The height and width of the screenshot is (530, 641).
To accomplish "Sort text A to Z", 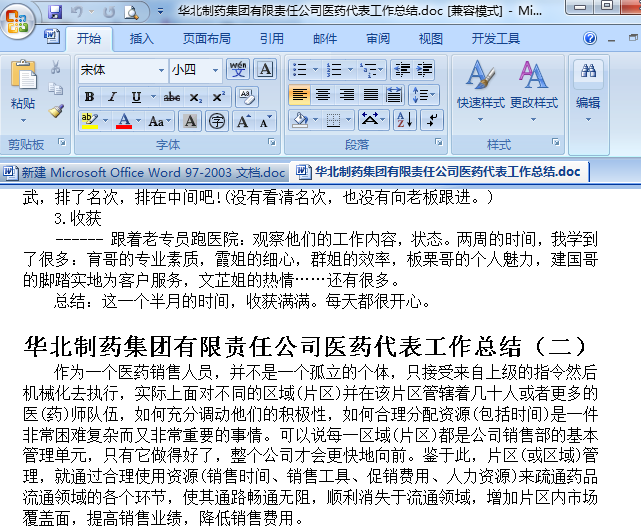I will tap(405, 120).
